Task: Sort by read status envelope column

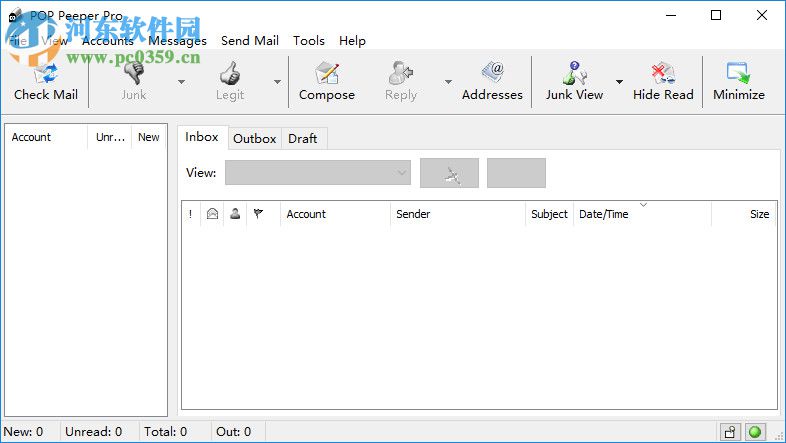Action: coord(212,214)
